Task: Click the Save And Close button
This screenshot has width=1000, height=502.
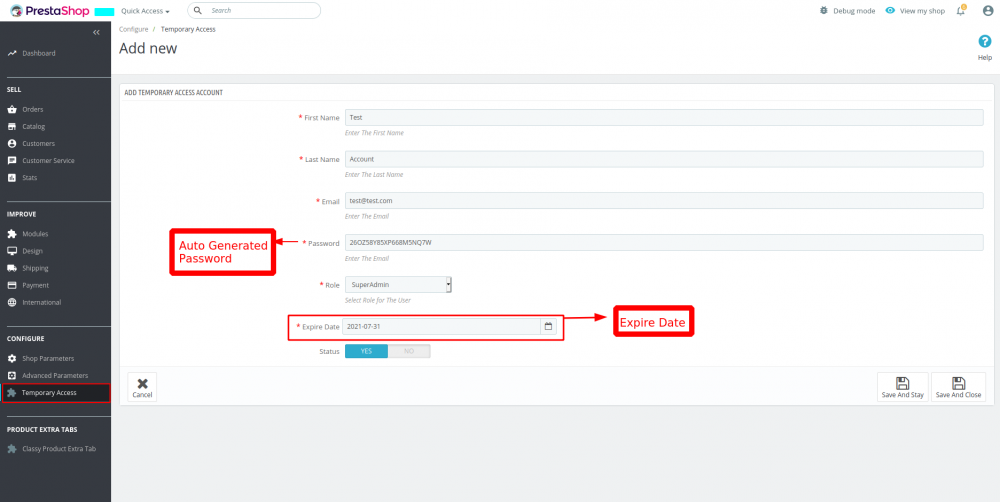Action: [958, 387]
